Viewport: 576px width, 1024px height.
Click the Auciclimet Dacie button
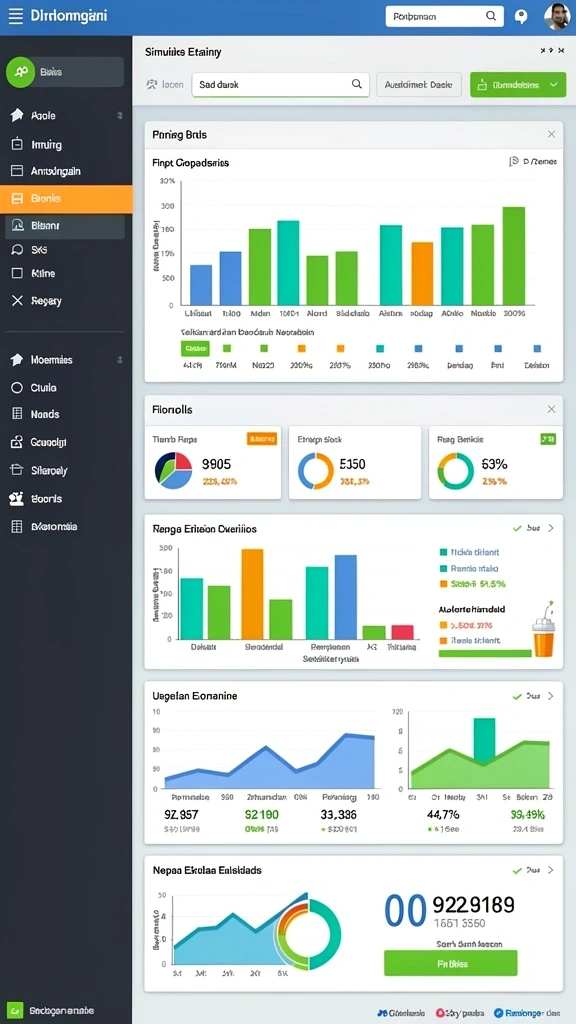coord(419,85)
